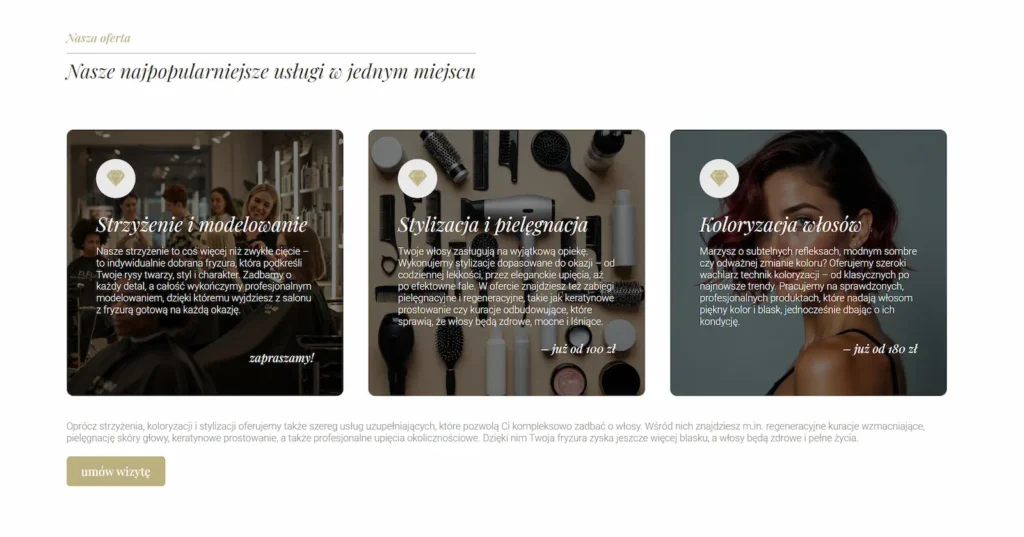
Task: Select the 'Nasza oferta' section label
Action: pyautogui.click(x=98, y=38)
